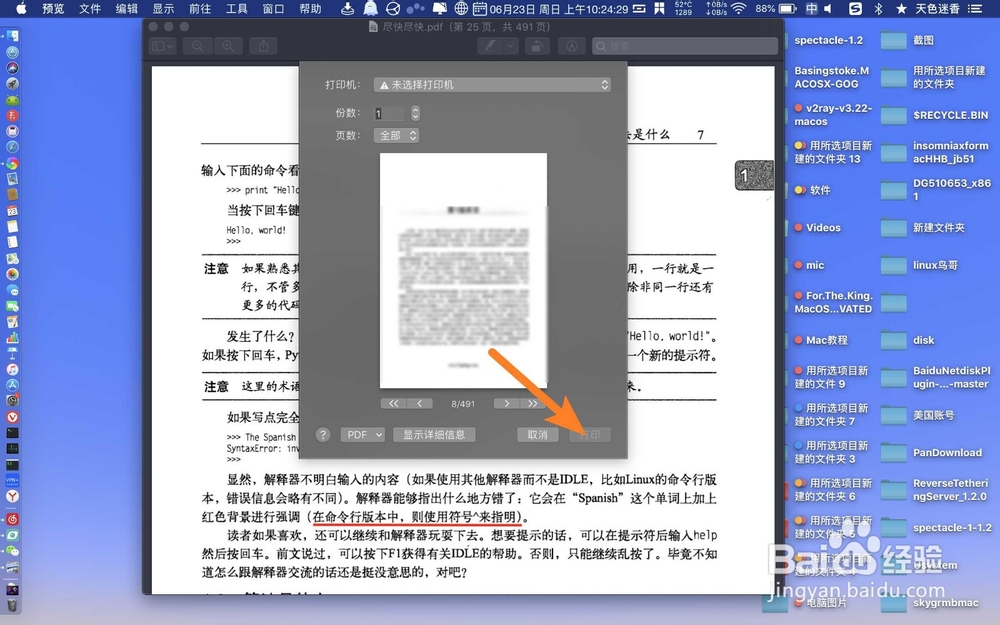Image resolution: width=1000 pixels, height=625 pixels.
Task: Open the Apple menu
Action: click(x=21, y=8)
